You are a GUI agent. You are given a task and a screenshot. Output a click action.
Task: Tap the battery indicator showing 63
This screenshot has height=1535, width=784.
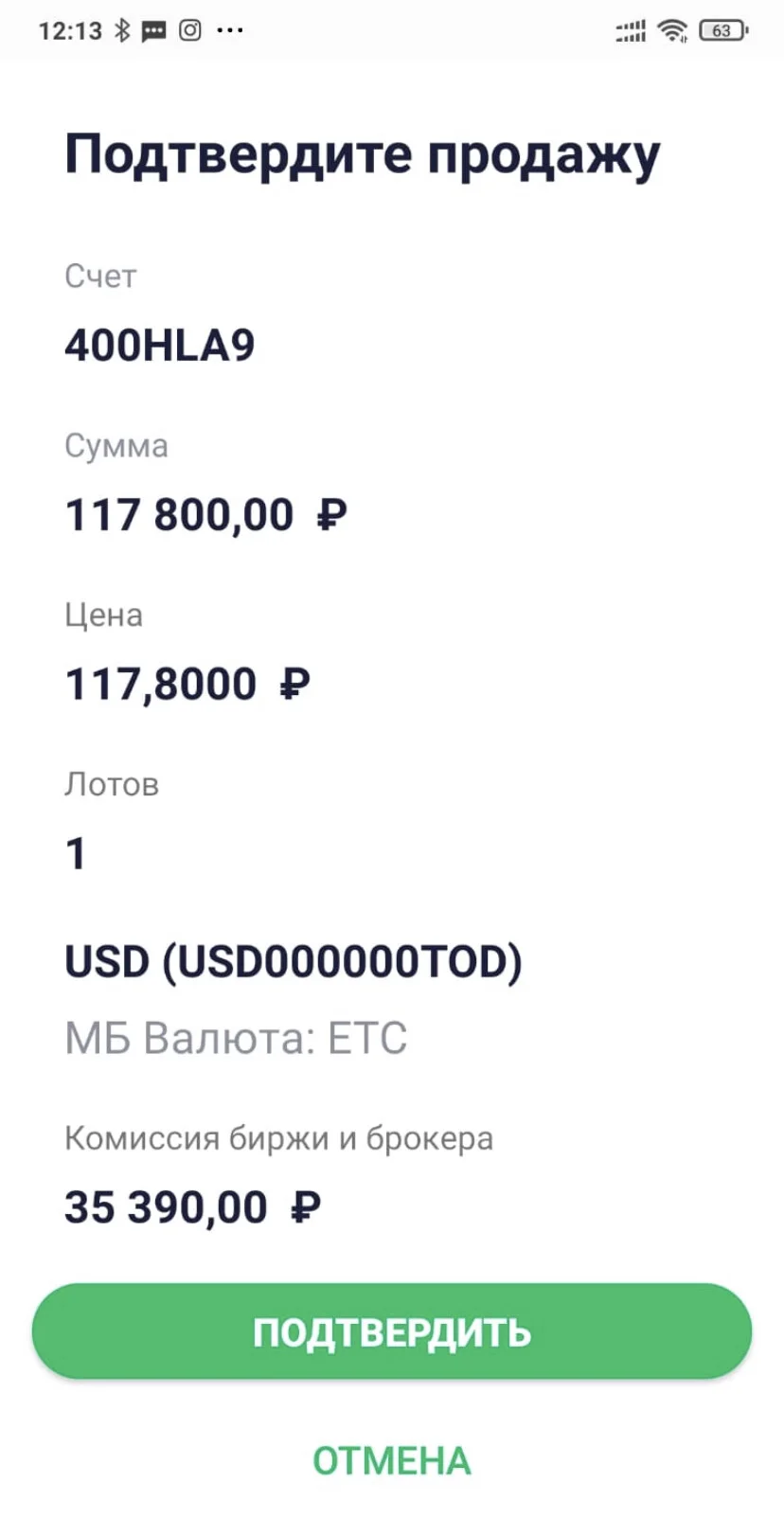[723, 30]
